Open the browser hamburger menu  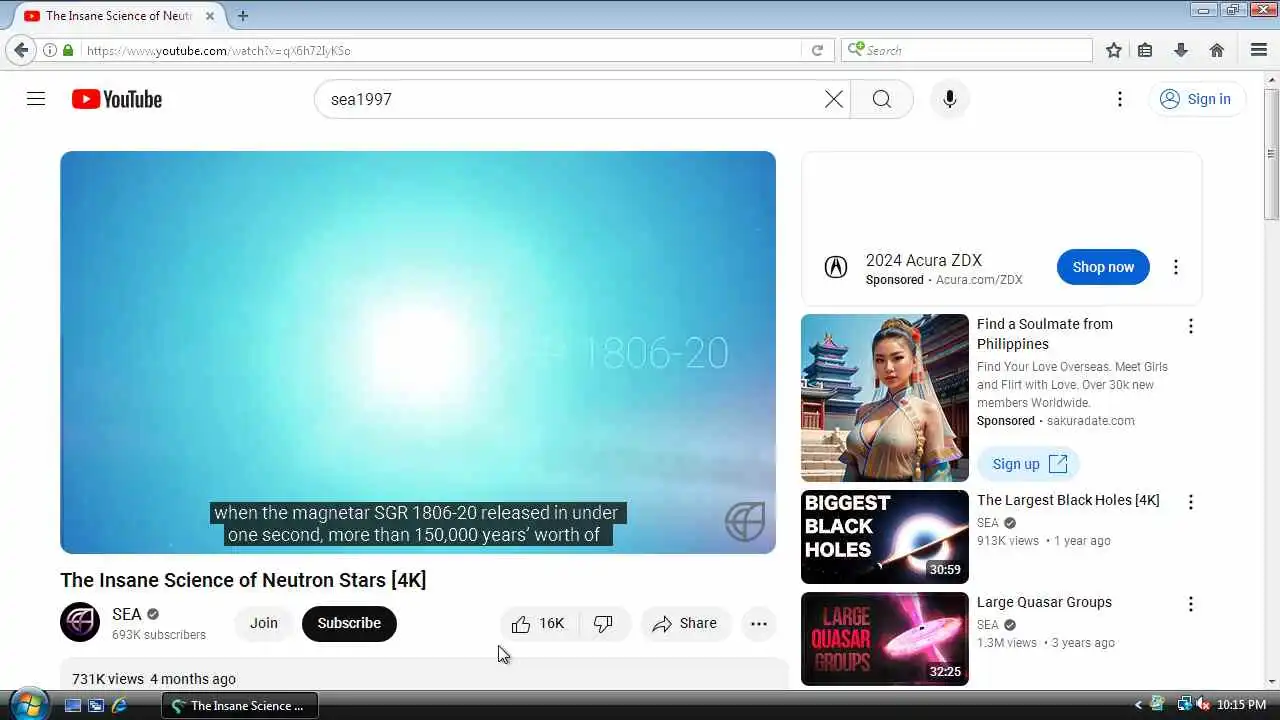click(x=1259, y=50)
